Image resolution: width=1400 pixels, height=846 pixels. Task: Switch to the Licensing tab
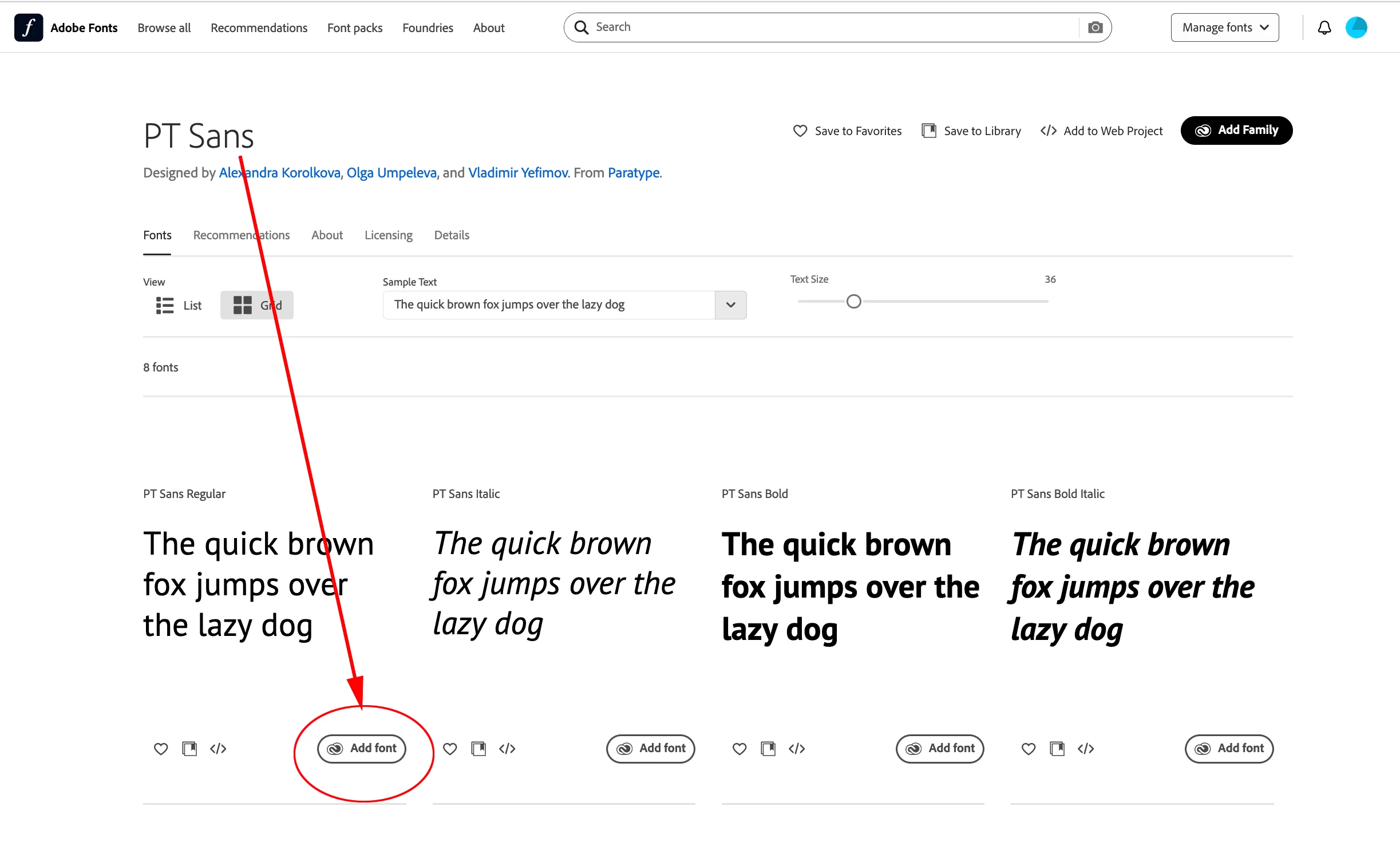388,235
